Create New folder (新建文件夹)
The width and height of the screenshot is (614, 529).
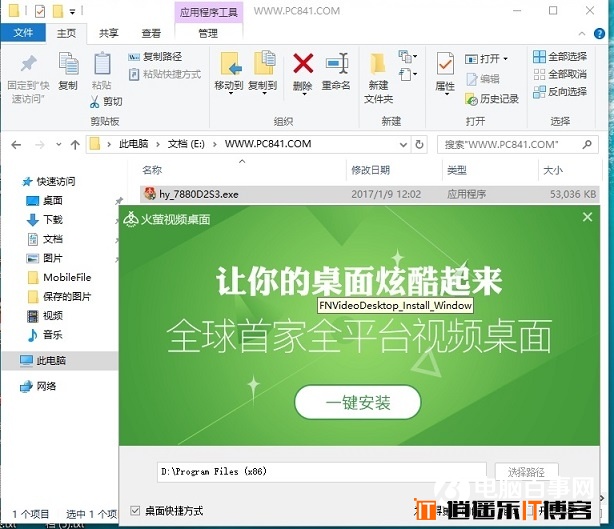click(x=378, y=78)
